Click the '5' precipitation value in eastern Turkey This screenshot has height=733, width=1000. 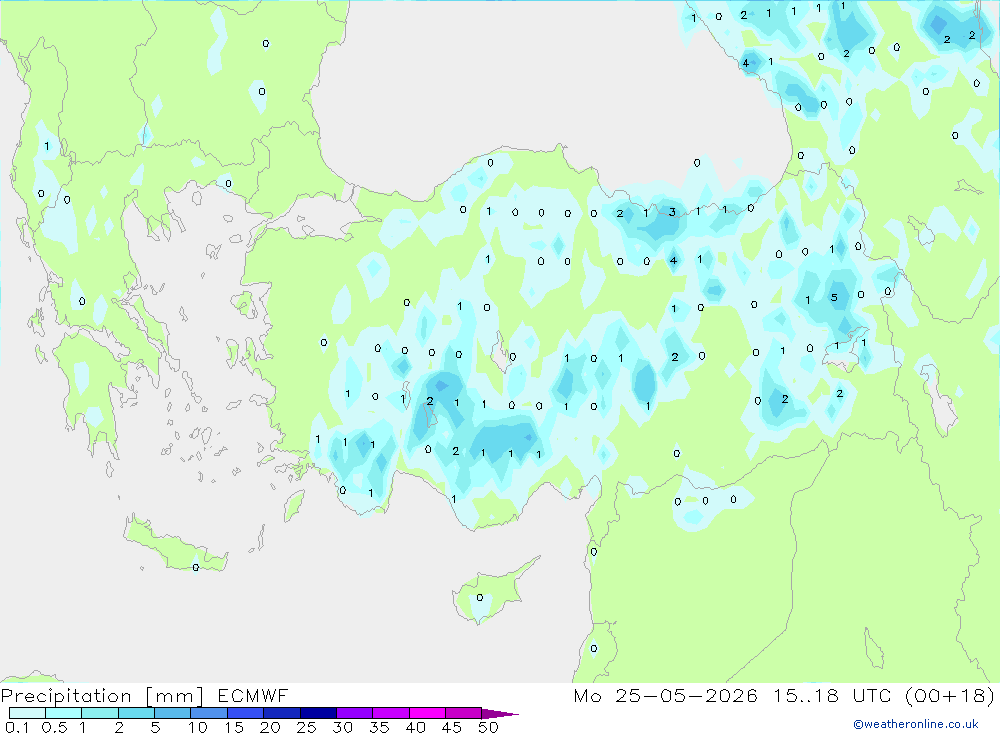(834, 297)
